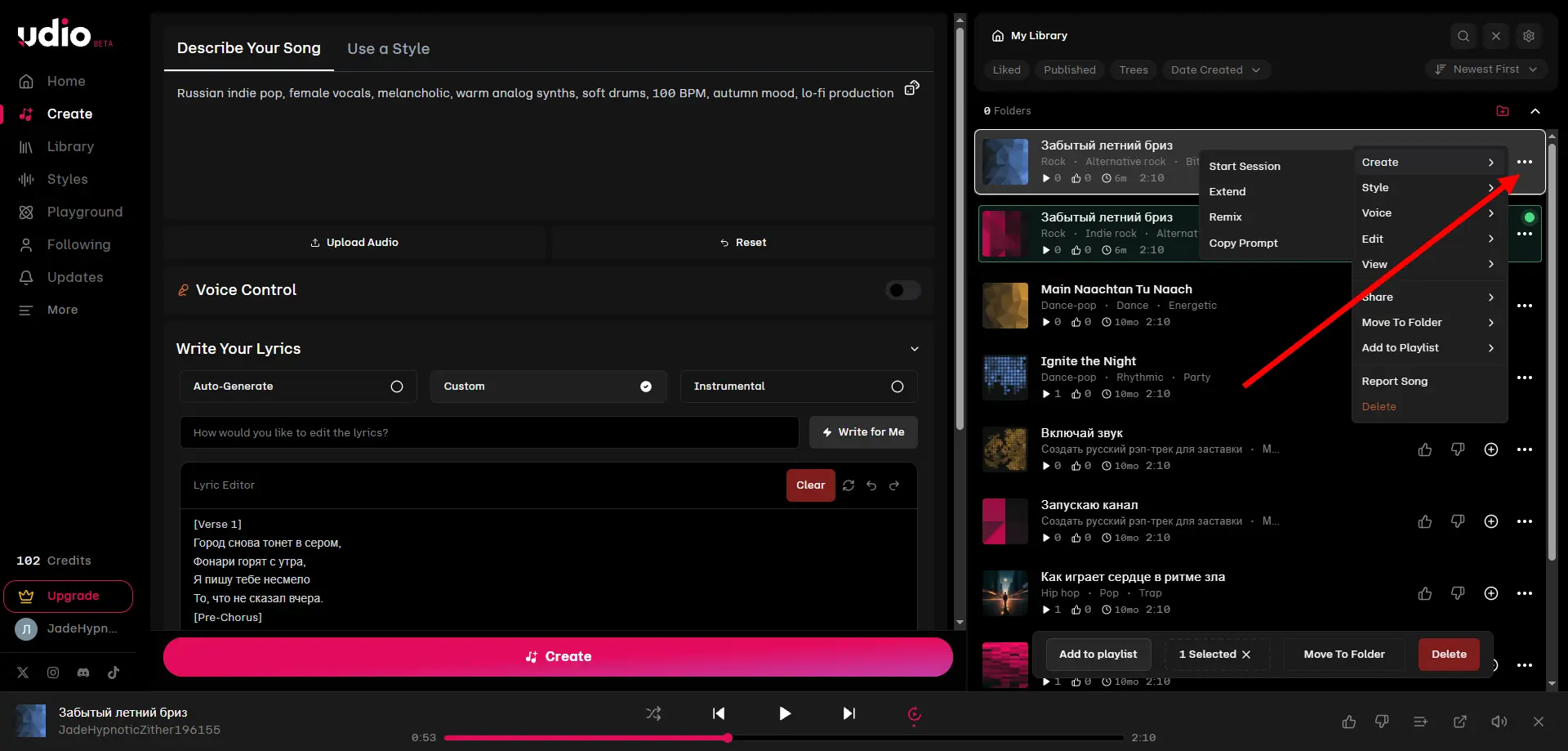Clear the Lyric Editor contents
1568x751 pixels.
pos(810,485)
